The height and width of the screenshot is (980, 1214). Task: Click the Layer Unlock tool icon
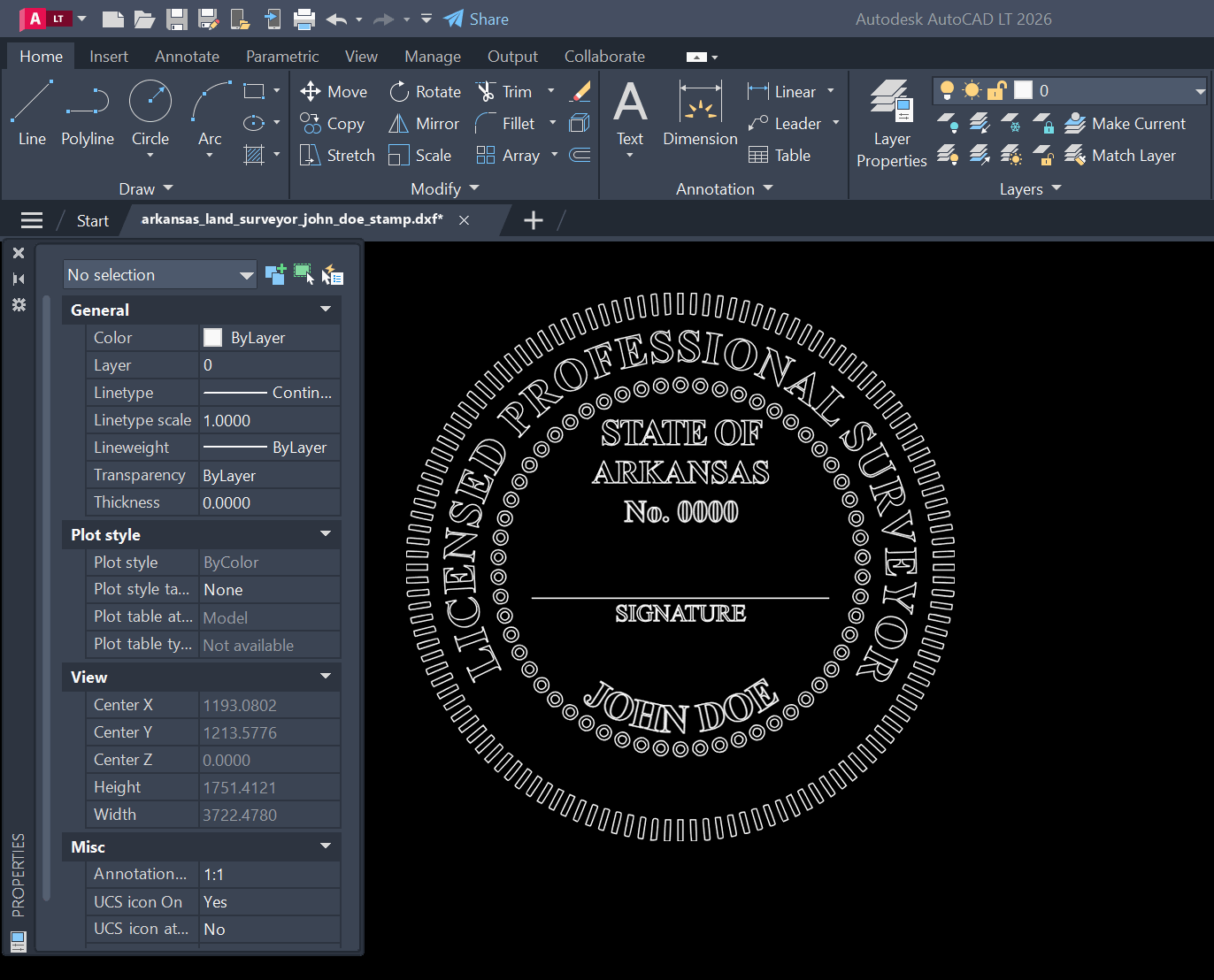click(x=1043, y=155)
